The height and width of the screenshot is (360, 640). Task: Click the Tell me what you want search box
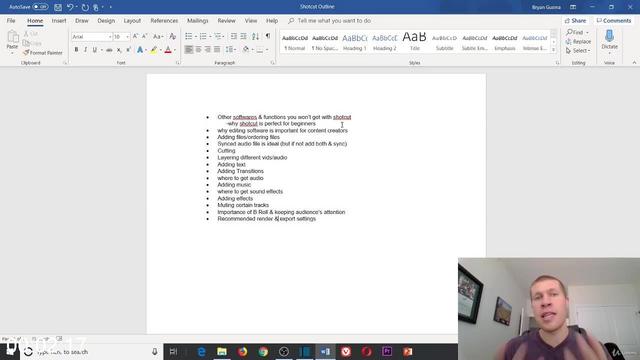[x=334, y=21]
